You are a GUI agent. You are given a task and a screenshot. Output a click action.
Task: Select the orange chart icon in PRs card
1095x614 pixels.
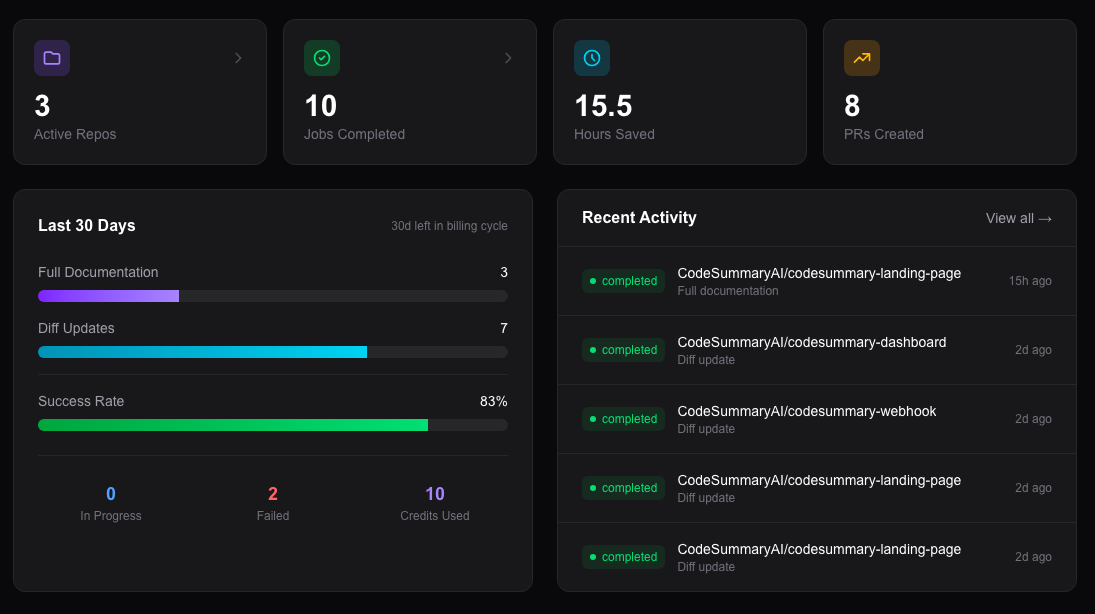point(861,58)
